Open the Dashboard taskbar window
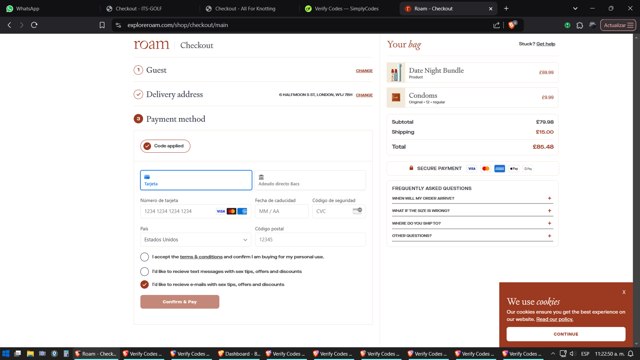This screenshot has width=640, height=360. click(239, 353)
